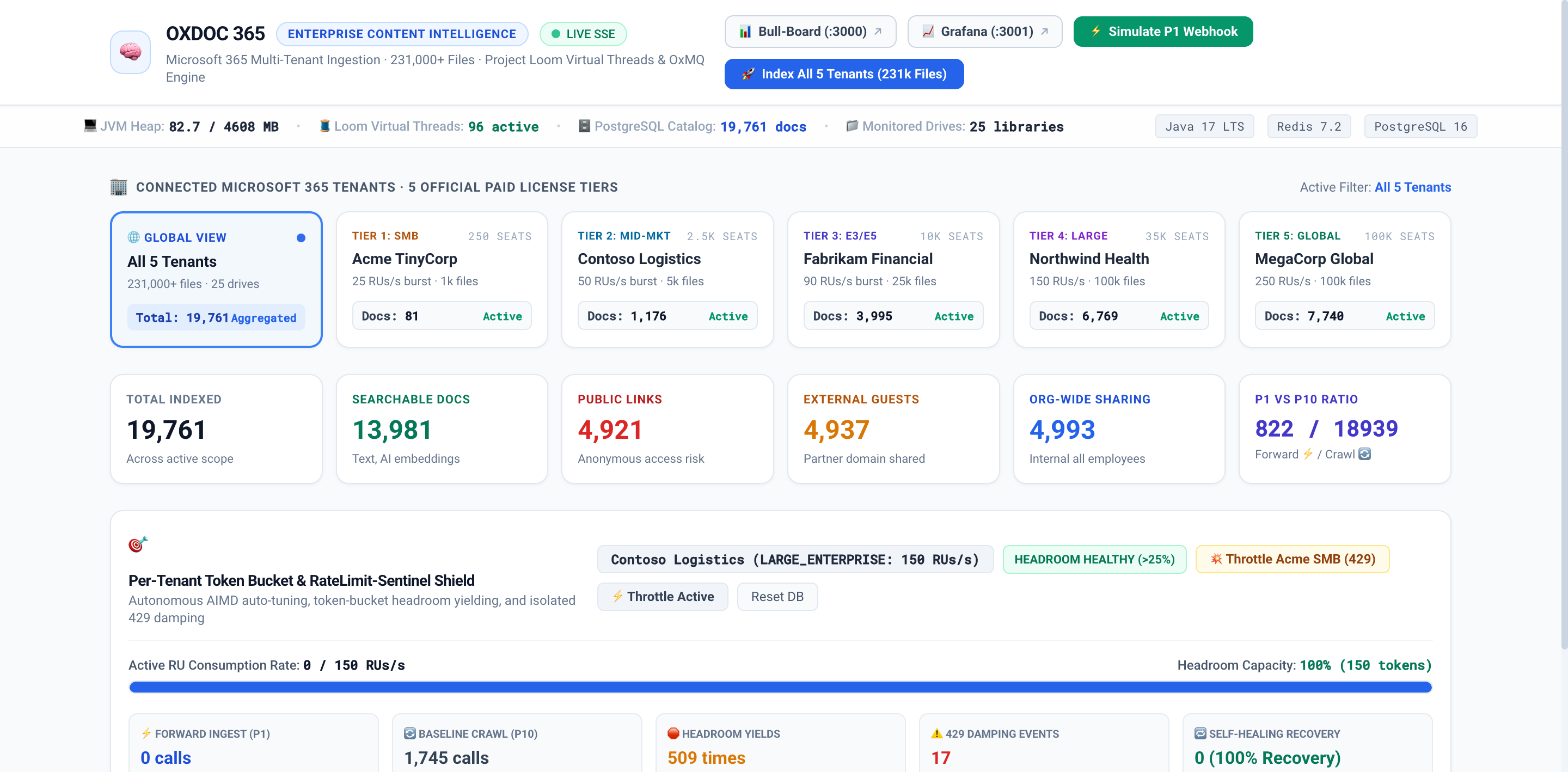Click the red circle icon beside Headroom Yields

click(673, 734)
